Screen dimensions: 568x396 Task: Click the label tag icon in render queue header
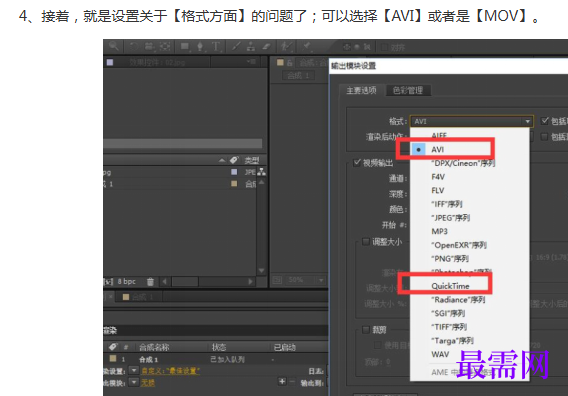pos(113,347)
